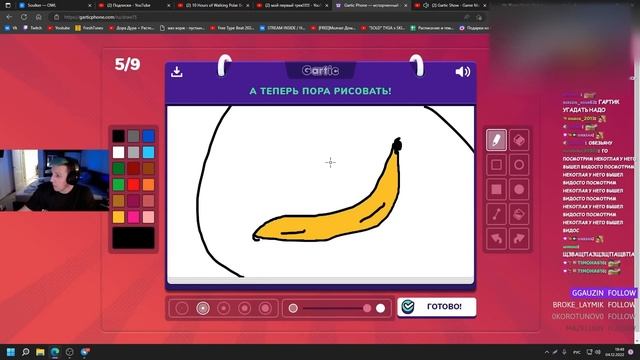This screenshot has width=640, height=360.
Task: Open the Twitch bookmark
Action: coord(33,28)
